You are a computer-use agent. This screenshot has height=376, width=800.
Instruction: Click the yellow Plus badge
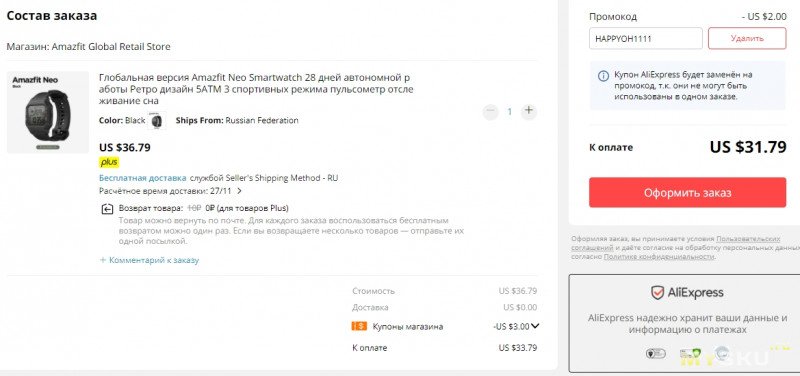pos(109,163)
